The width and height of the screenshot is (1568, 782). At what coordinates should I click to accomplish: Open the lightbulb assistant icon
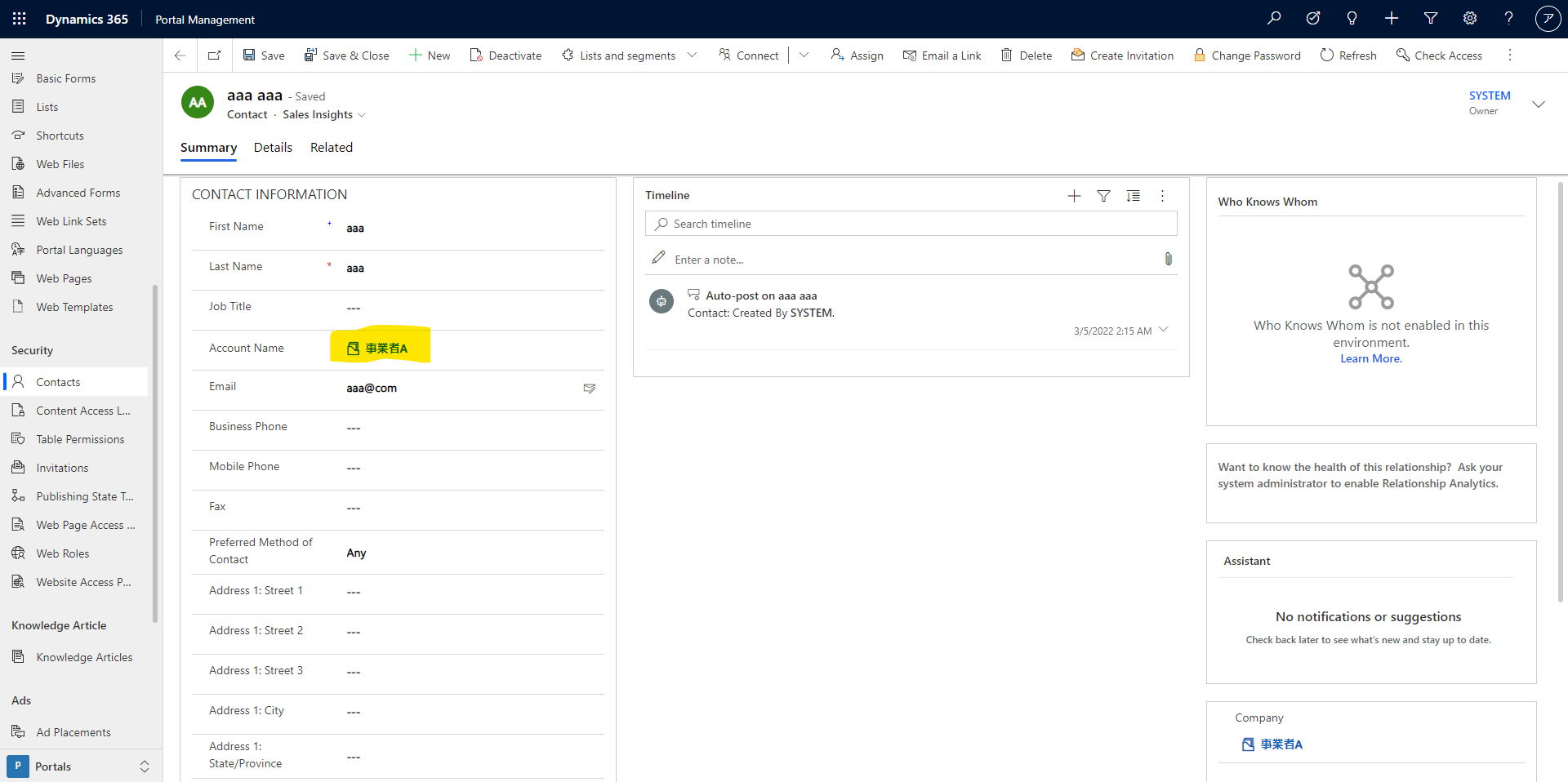(x=1352, y=18)
